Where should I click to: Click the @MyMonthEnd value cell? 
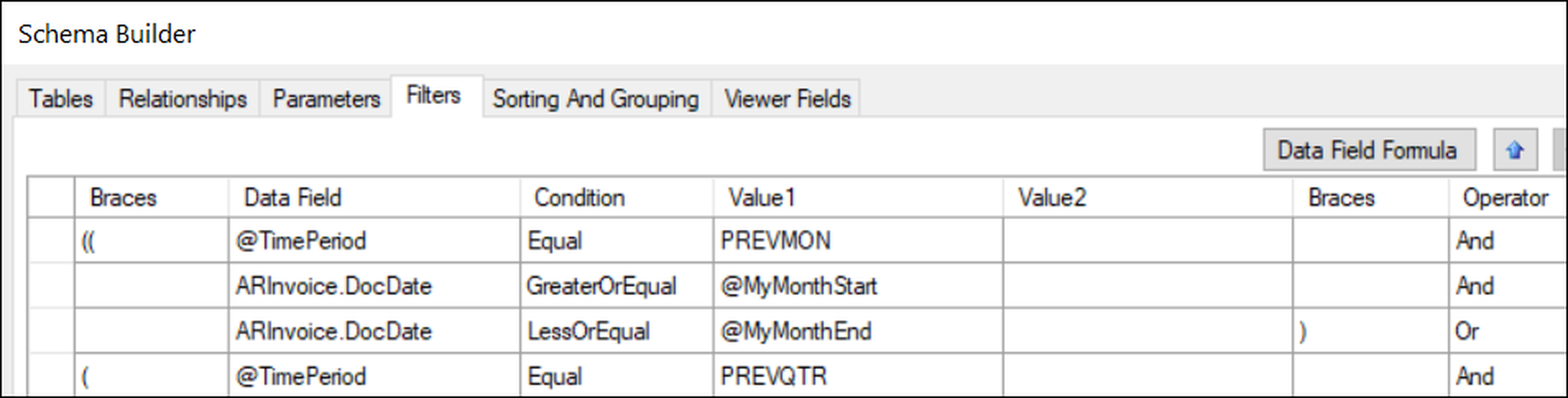point(858,331)
